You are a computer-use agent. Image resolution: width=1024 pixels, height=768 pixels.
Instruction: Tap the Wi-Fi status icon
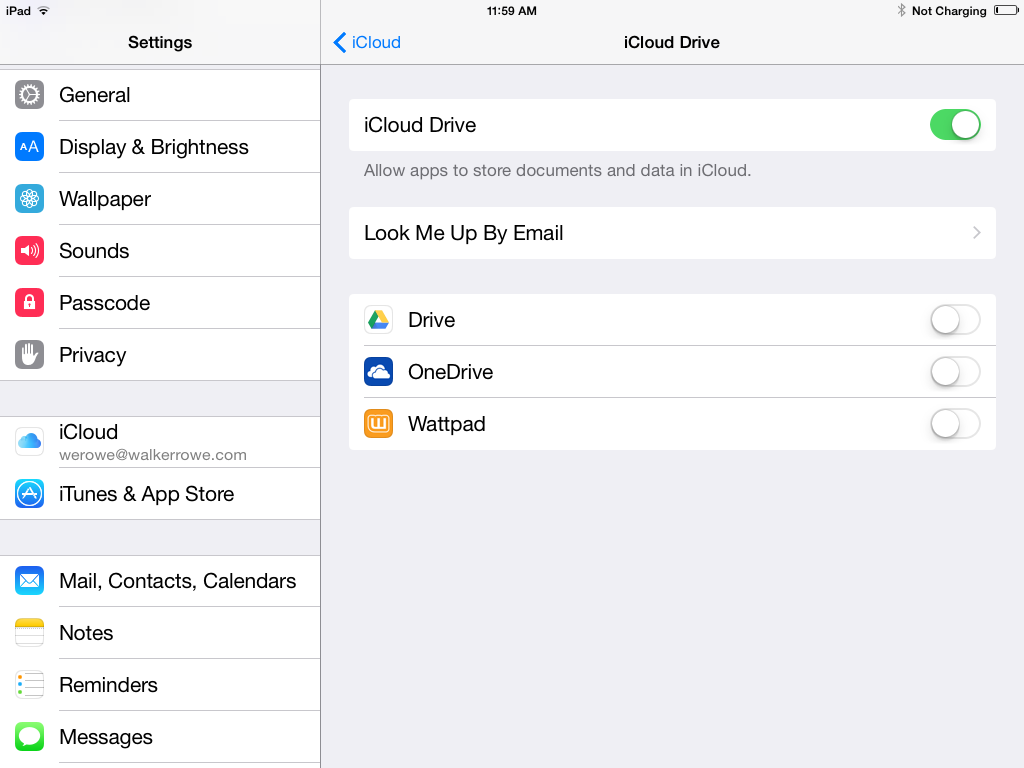(44, 10)
